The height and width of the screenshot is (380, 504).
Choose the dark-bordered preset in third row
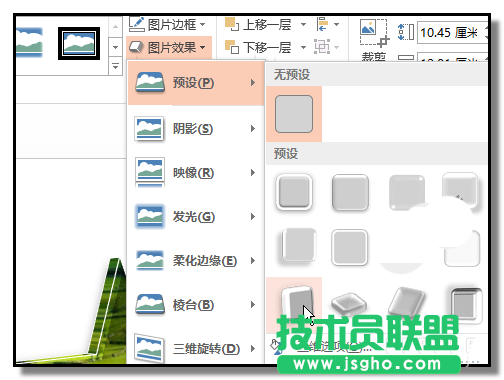(466, 305)
